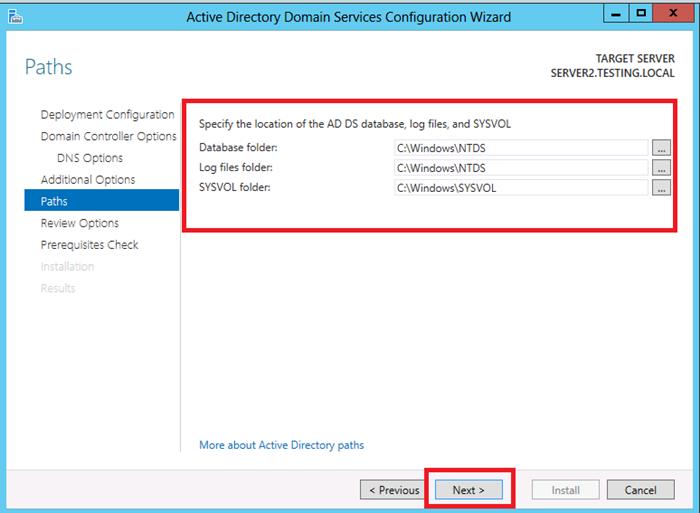Screen dimensions: 700x513
Task: Maximize the wizard window
Action: pos(641,13)
